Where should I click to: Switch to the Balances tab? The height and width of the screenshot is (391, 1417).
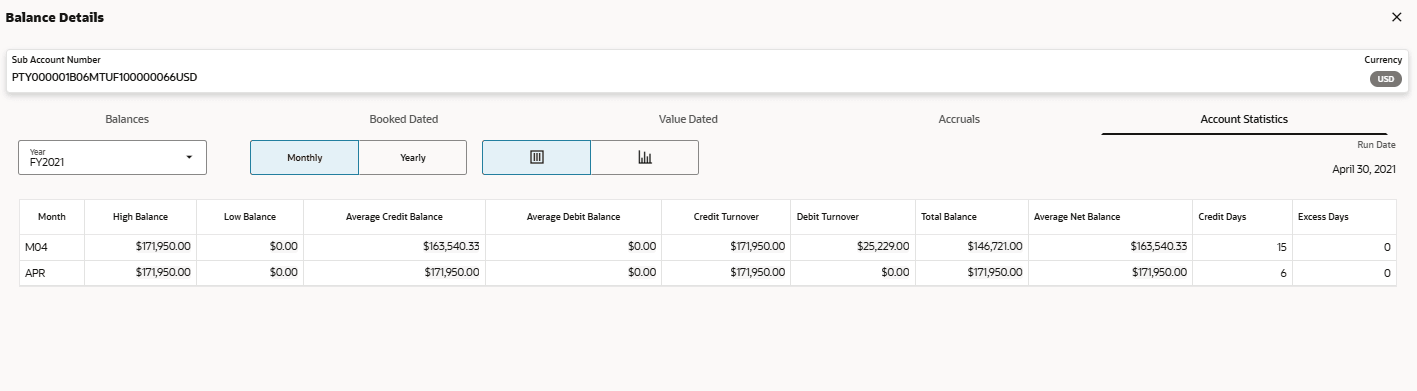[x=127, y=119]
